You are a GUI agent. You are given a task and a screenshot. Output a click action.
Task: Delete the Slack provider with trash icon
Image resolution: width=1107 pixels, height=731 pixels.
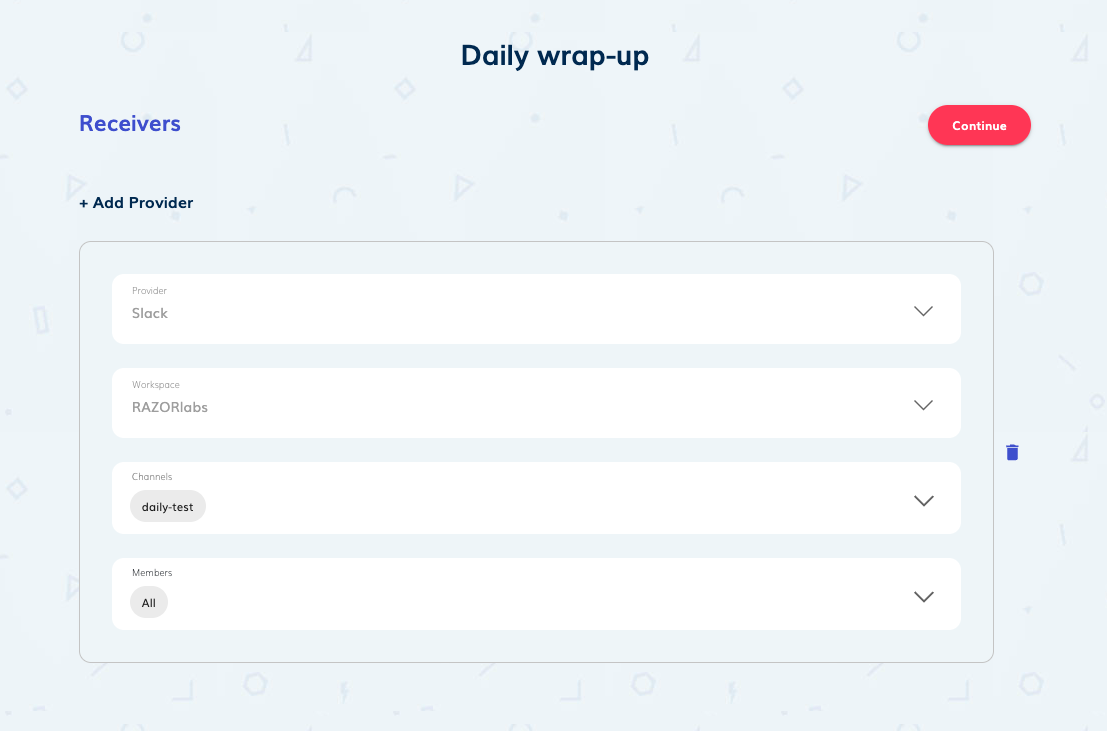(x=1012, y=452)
